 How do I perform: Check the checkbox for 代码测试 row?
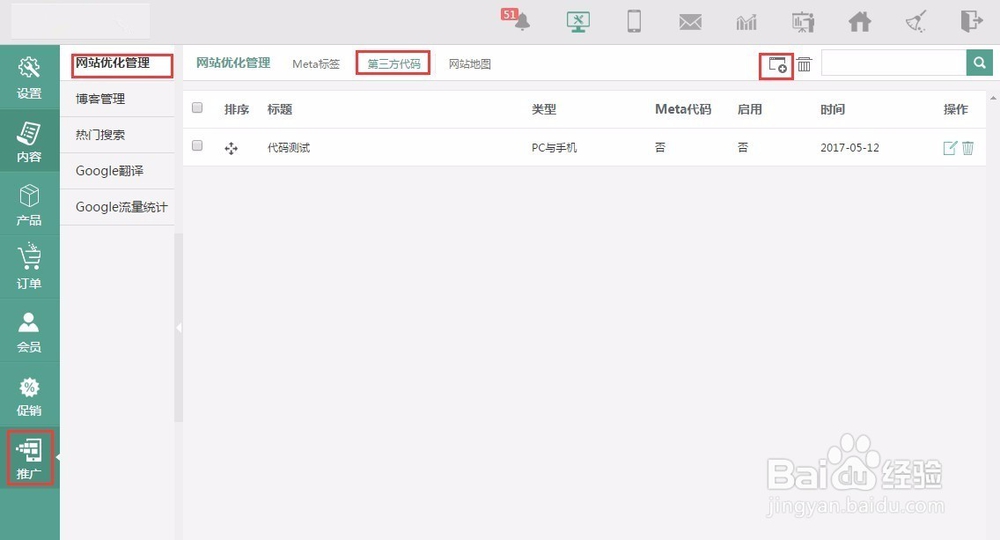pyautogui.click(x=197, y=145)
